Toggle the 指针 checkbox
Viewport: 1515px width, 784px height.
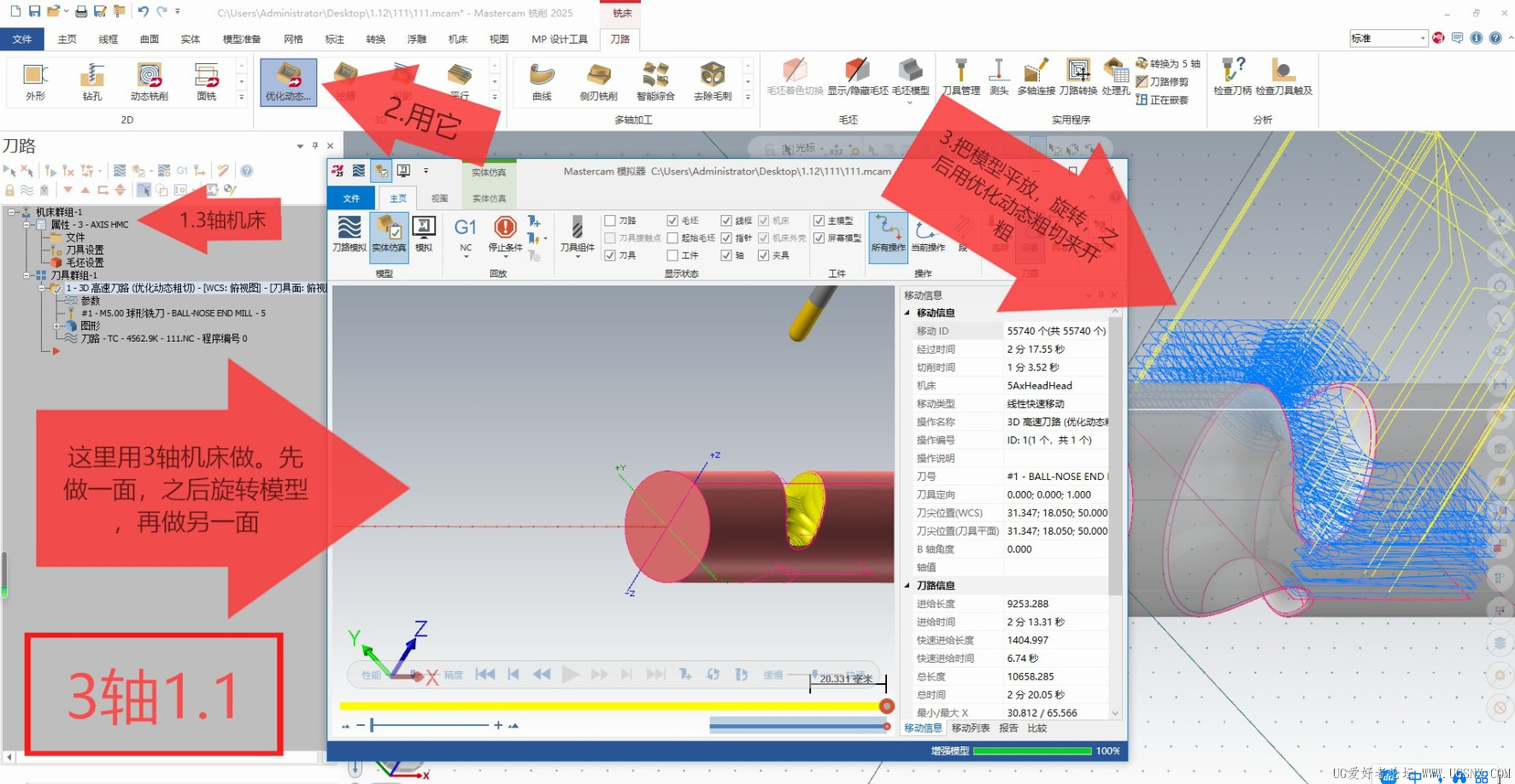(x=726, y=238)
